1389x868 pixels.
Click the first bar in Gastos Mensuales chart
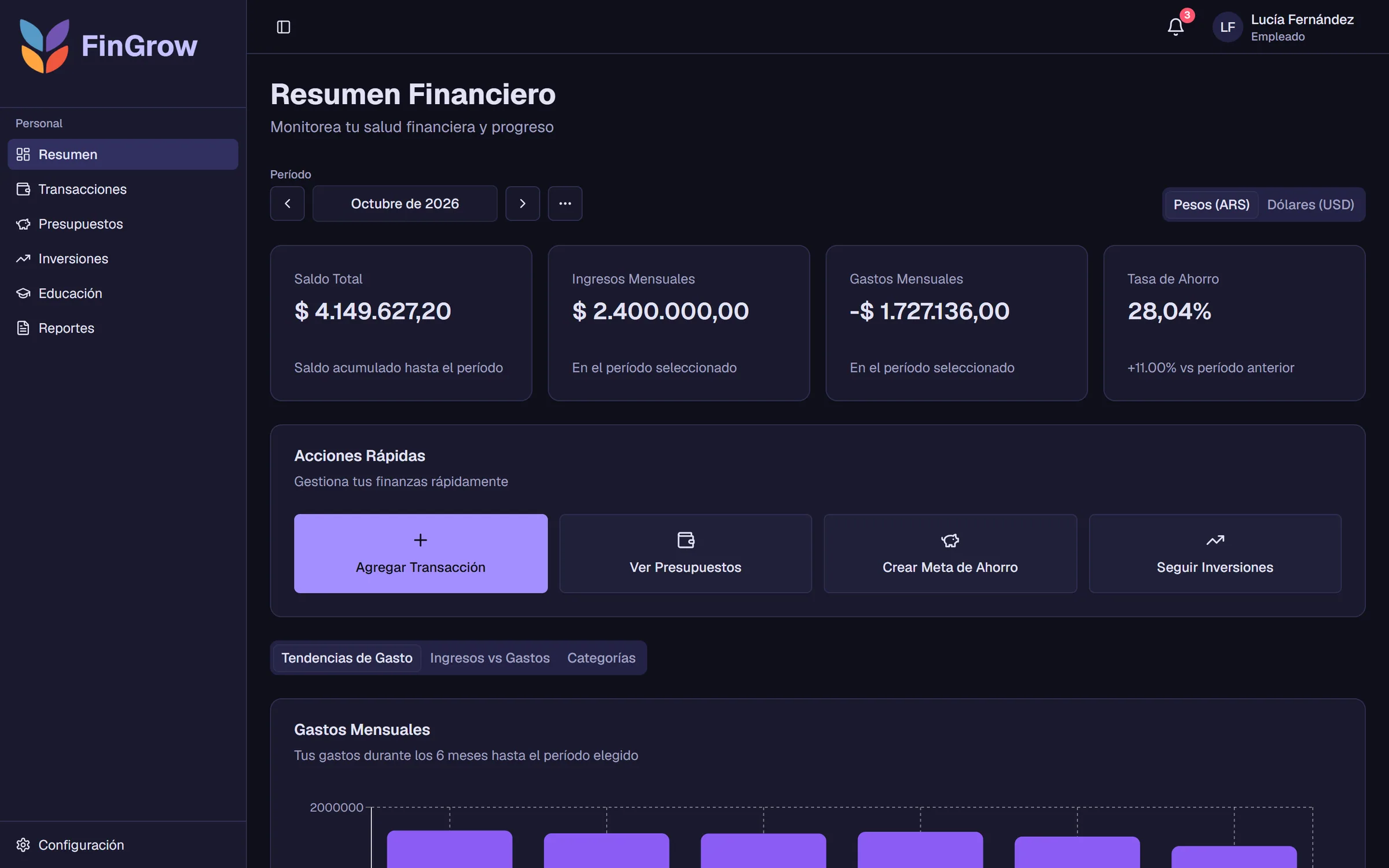click(x=450, y=849)
